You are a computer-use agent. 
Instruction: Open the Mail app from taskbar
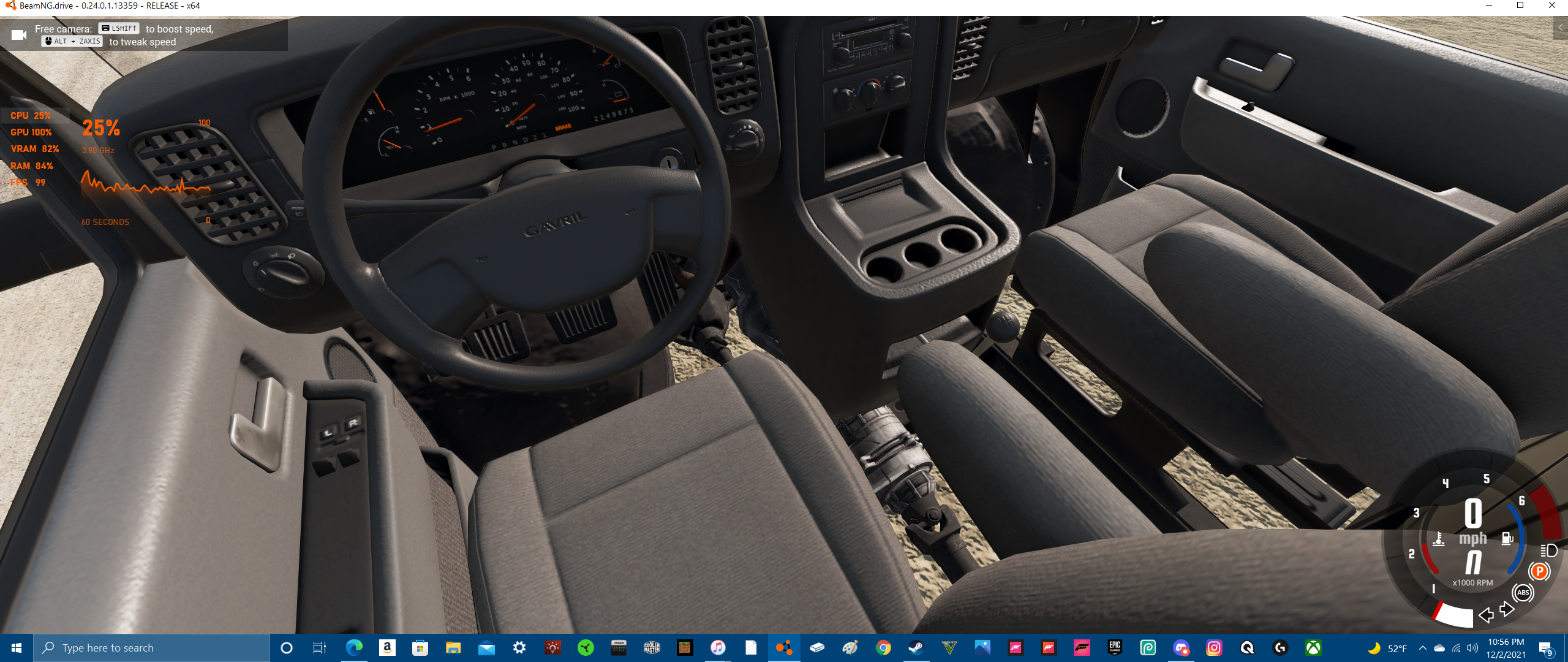[486, 648]
